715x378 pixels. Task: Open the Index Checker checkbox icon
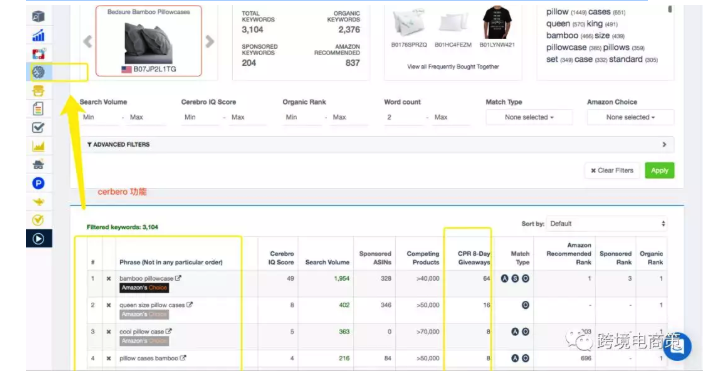point(38,128)
